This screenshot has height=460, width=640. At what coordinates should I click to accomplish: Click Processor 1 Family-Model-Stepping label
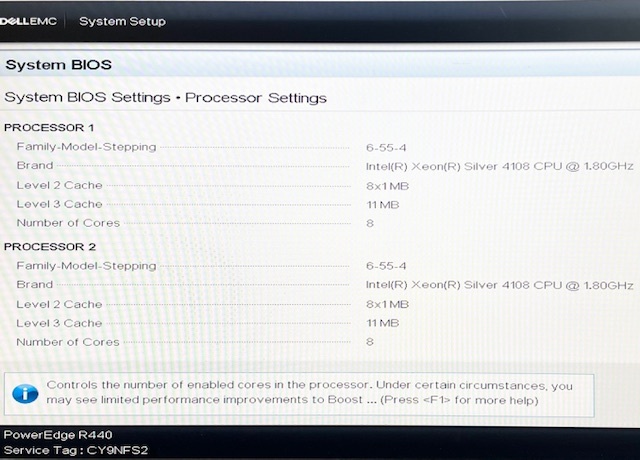[87, 147]
